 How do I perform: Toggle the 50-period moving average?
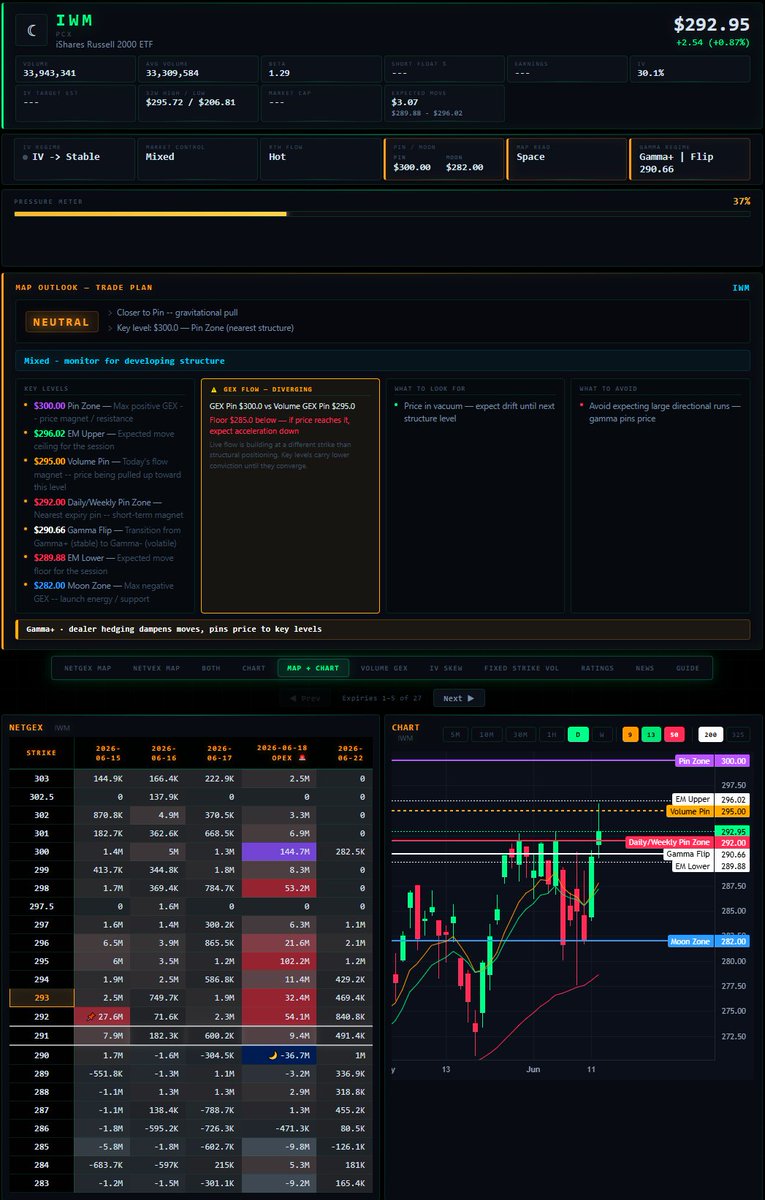coord(672,735)
